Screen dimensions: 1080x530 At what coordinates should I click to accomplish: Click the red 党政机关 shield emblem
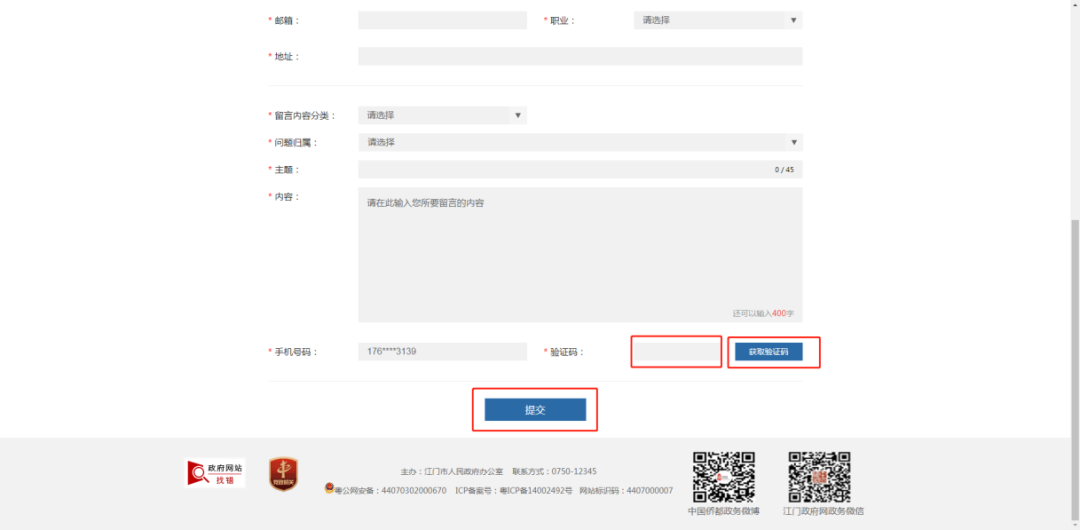click(x=283, y=473)
